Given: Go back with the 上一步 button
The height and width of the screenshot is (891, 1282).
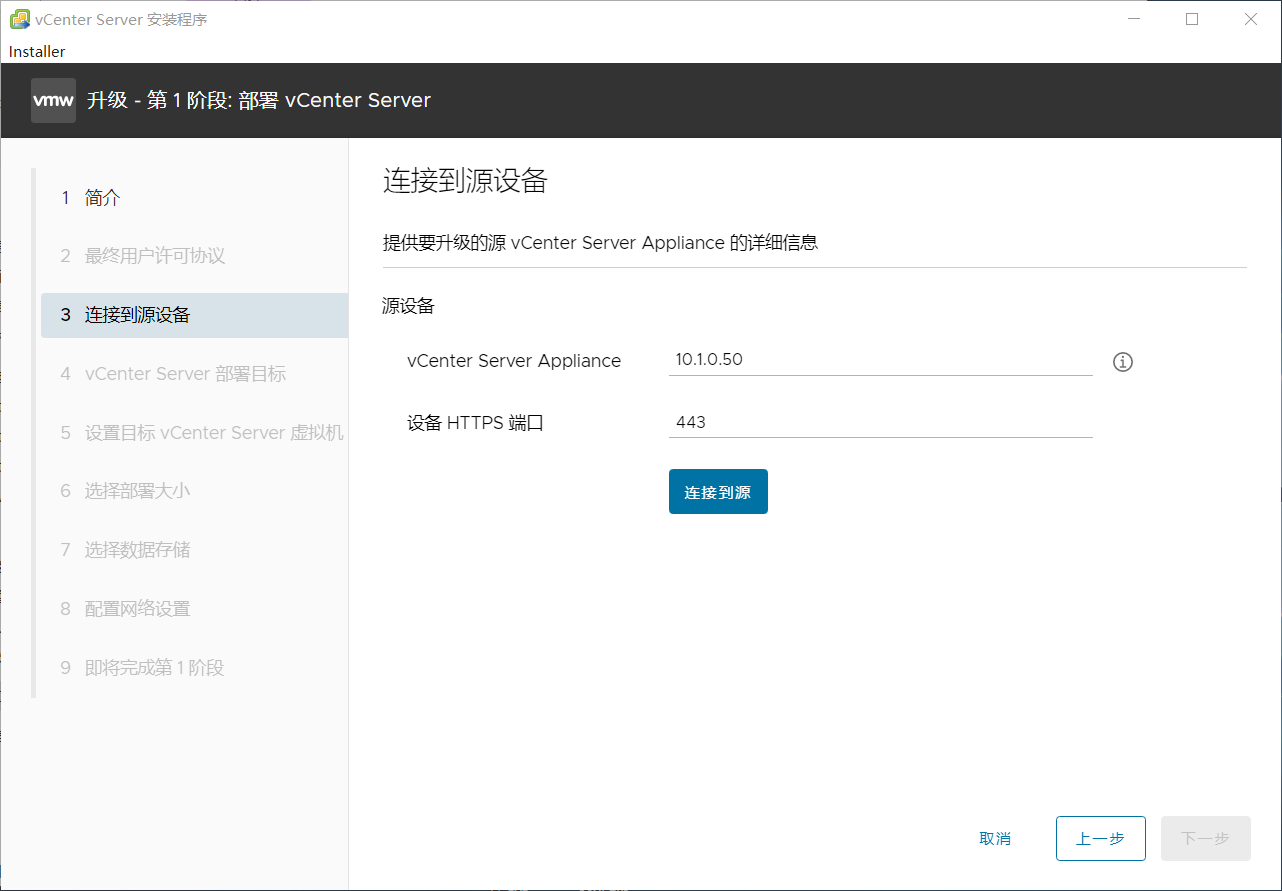Looking at the screenshot, I should [1100, 838].
